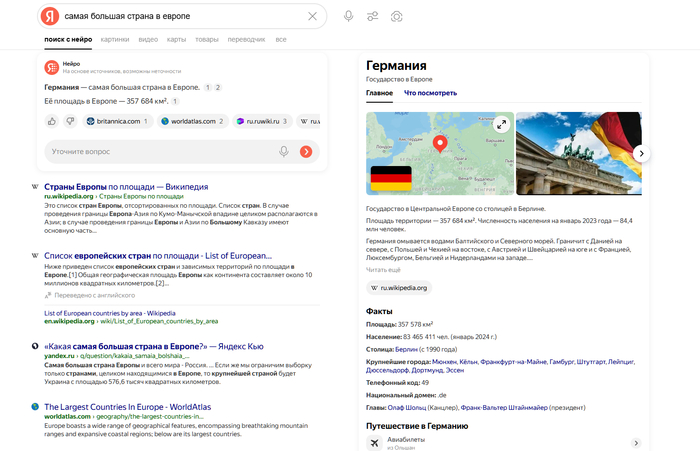
Task: Click worldatlas.com green URL under last result
Action: click(67, 417)
